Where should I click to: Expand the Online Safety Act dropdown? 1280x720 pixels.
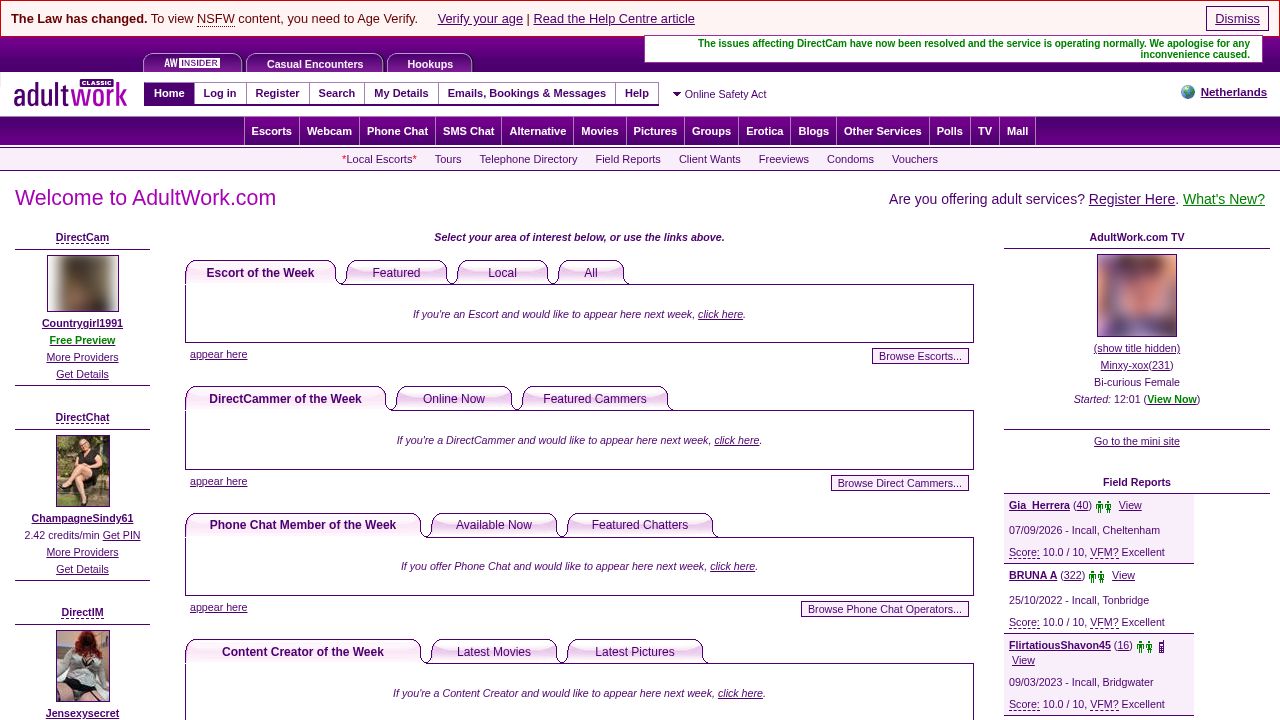pyautogui.click(x=719, y=94)
